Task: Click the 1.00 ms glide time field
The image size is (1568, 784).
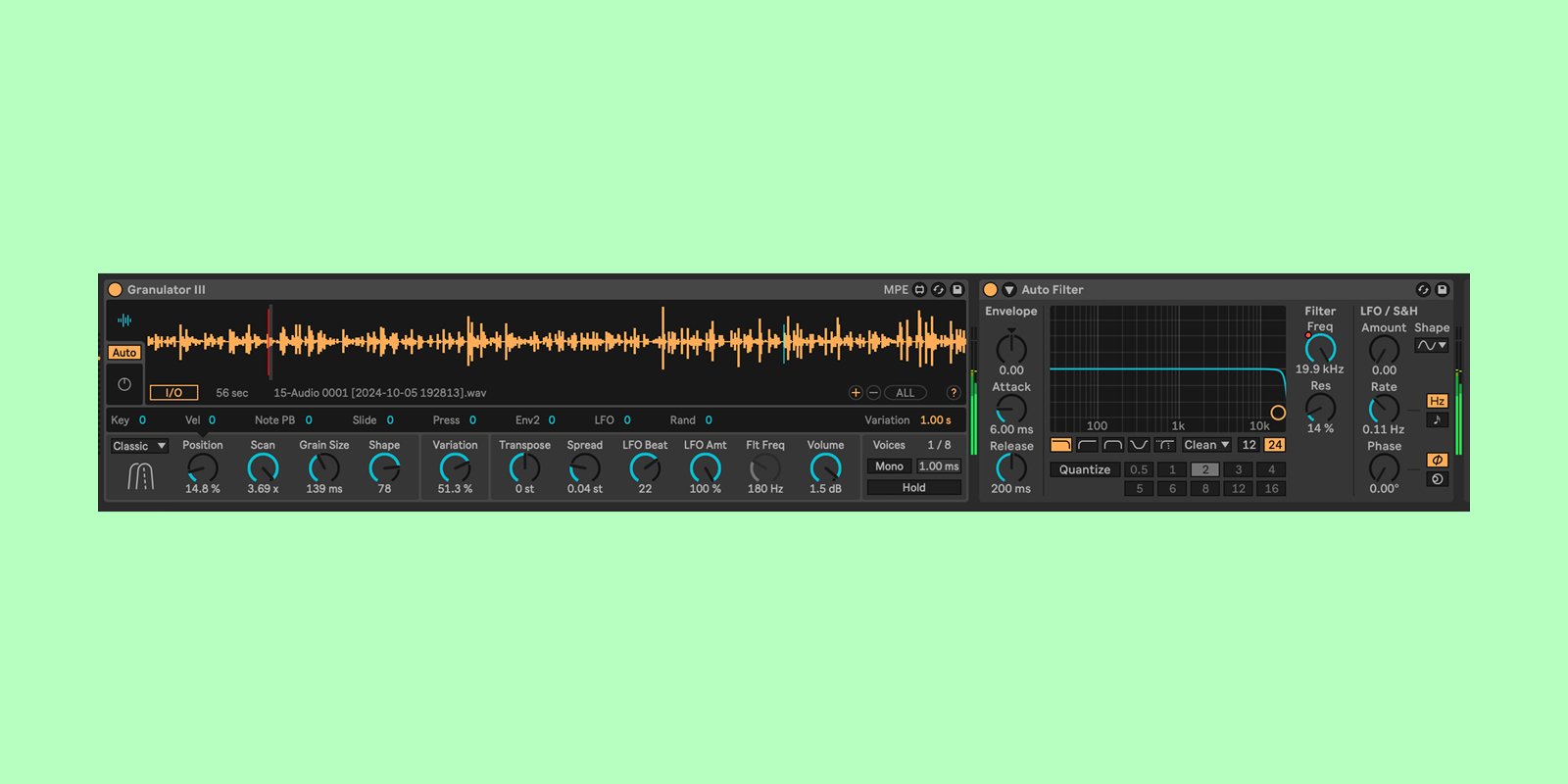Action: tap(938, 466)
